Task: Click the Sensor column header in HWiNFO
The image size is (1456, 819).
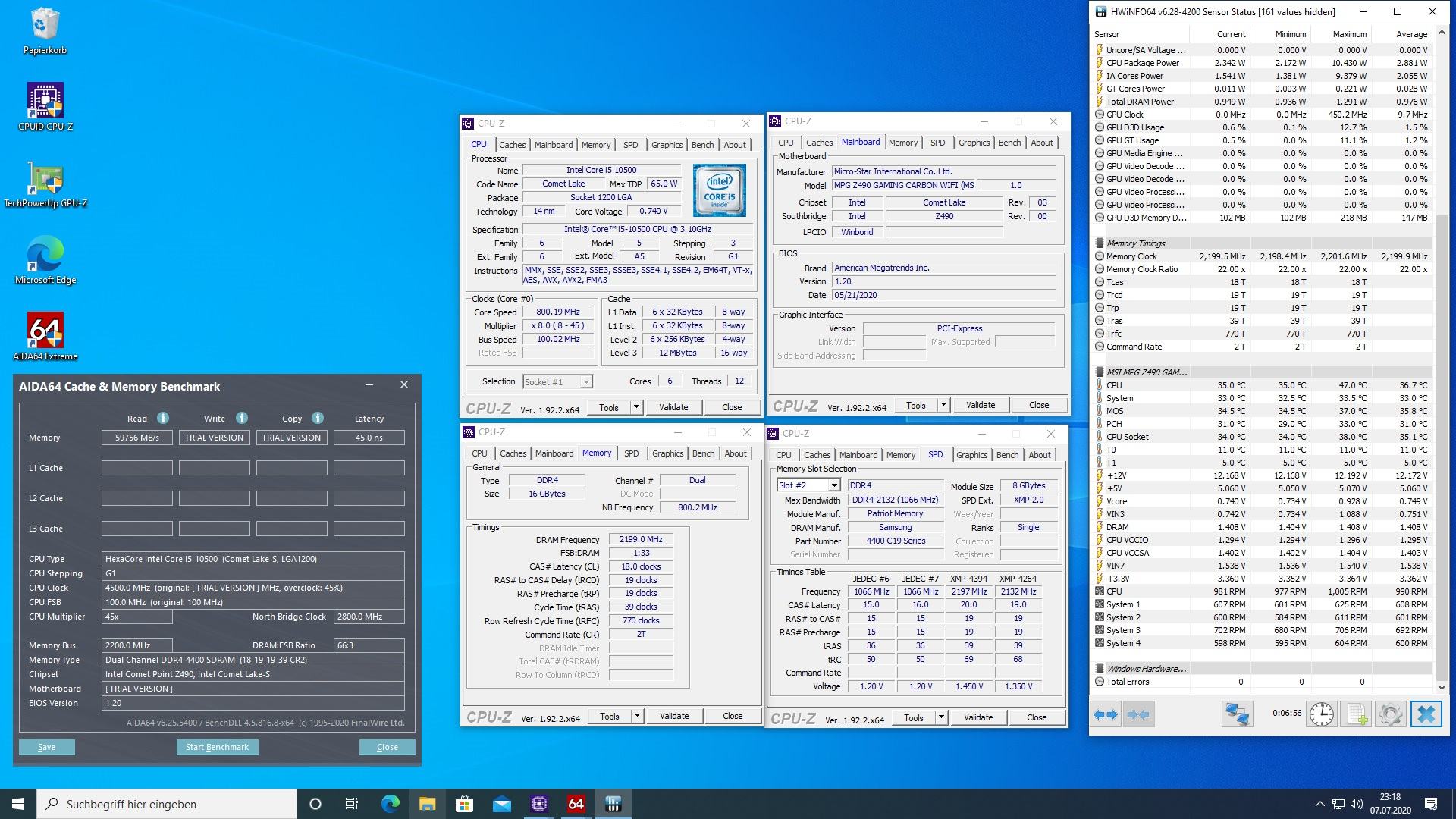Action: (1140, 34)
